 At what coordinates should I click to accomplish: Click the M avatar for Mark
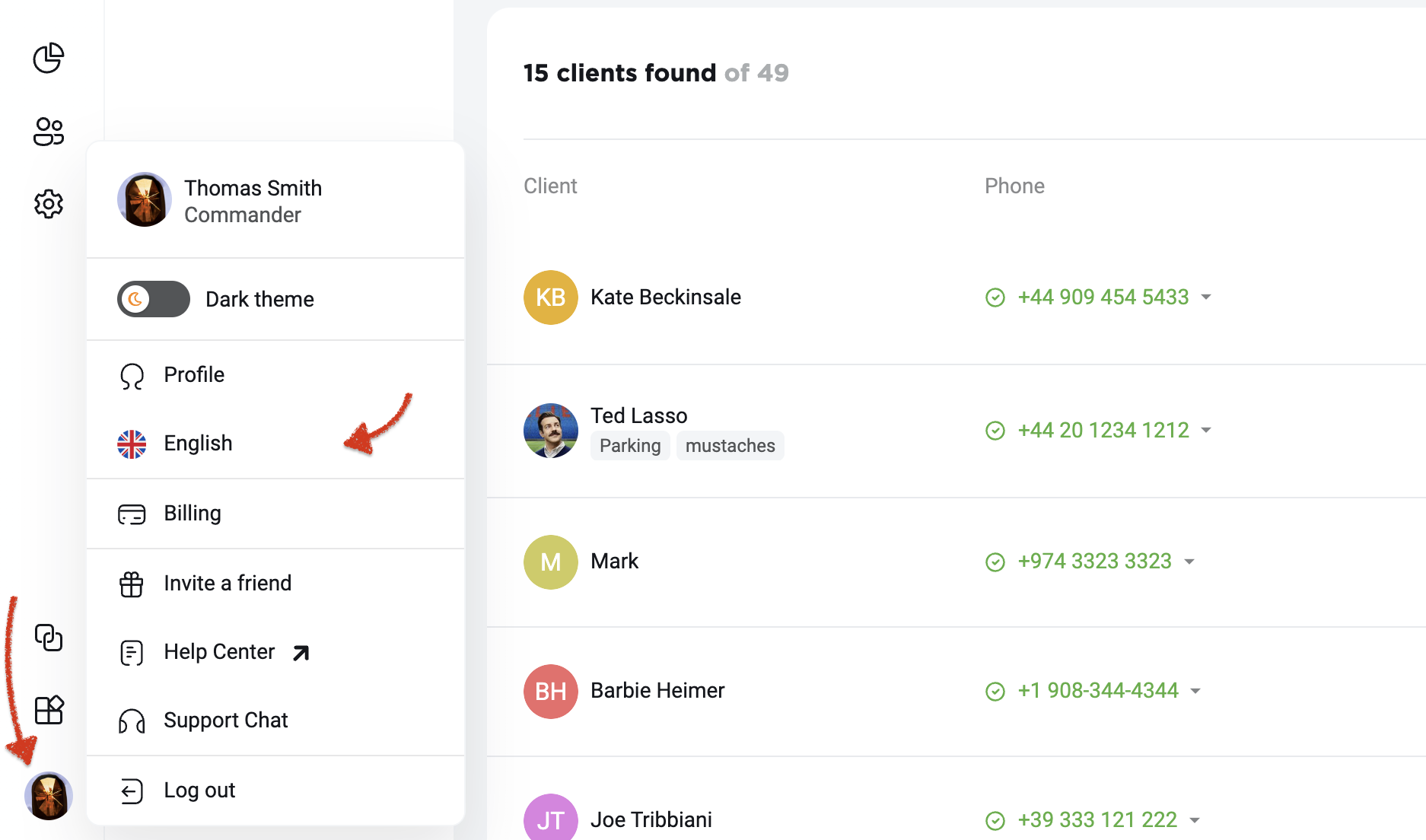(x=551, y=562)
